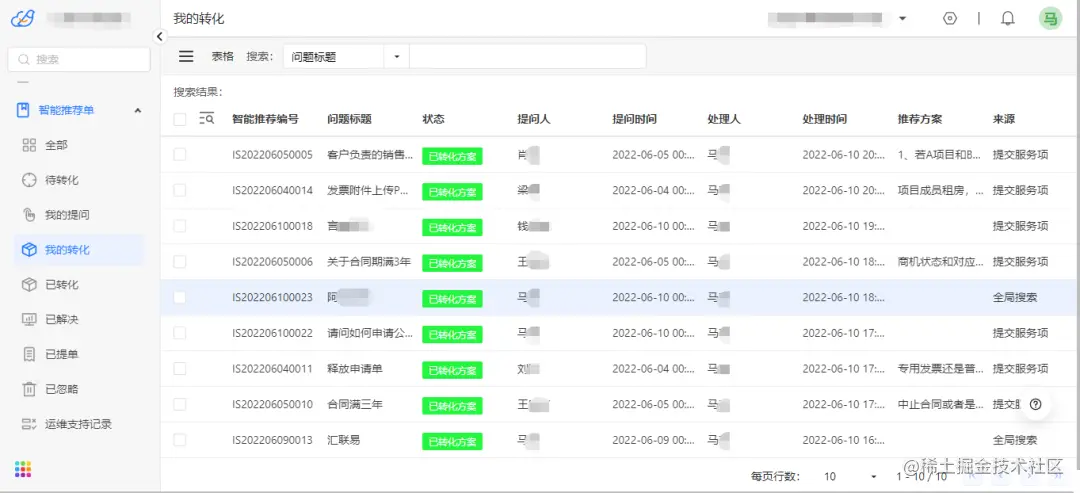Click the 已转化方案 badge for IS202206050005
Screen dimensions: 1080x493
(x=452, y=156)
